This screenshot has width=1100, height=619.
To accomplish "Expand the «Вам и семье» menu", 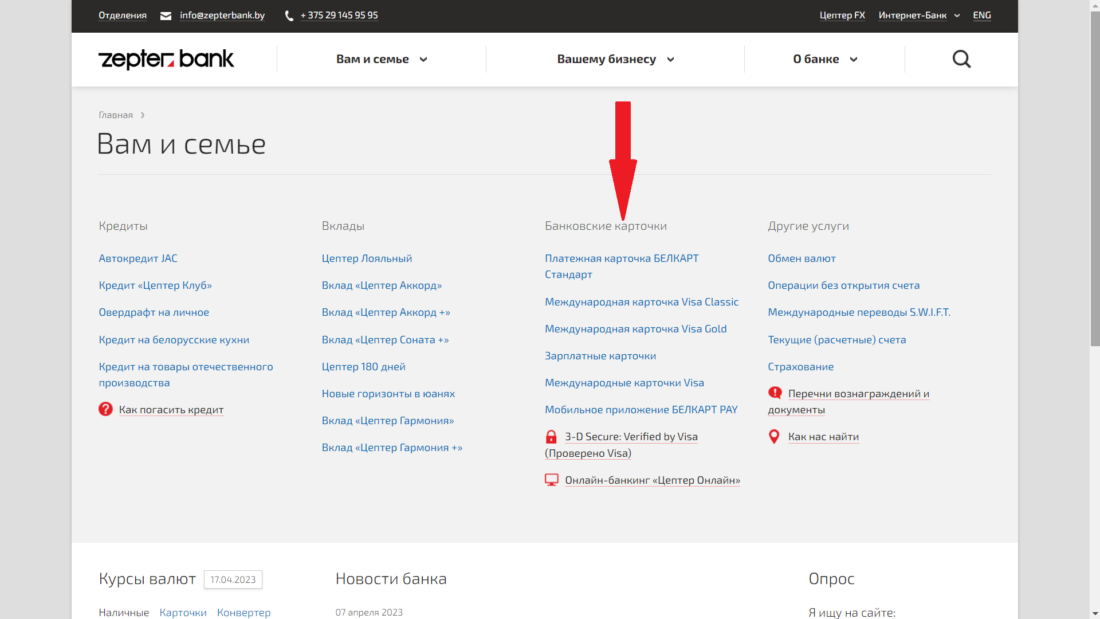I will (x=381, y=59).
